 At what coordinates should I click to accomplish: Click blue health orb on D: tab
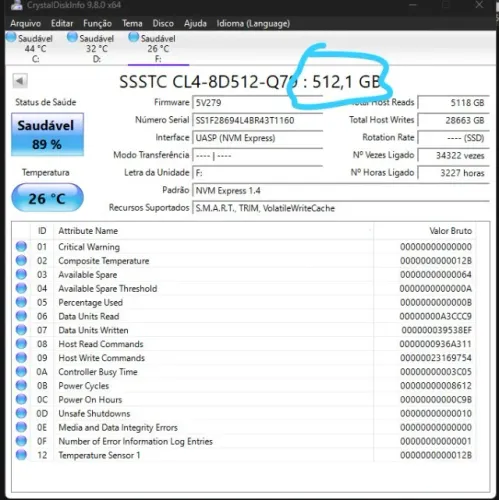tap(72, 37)
